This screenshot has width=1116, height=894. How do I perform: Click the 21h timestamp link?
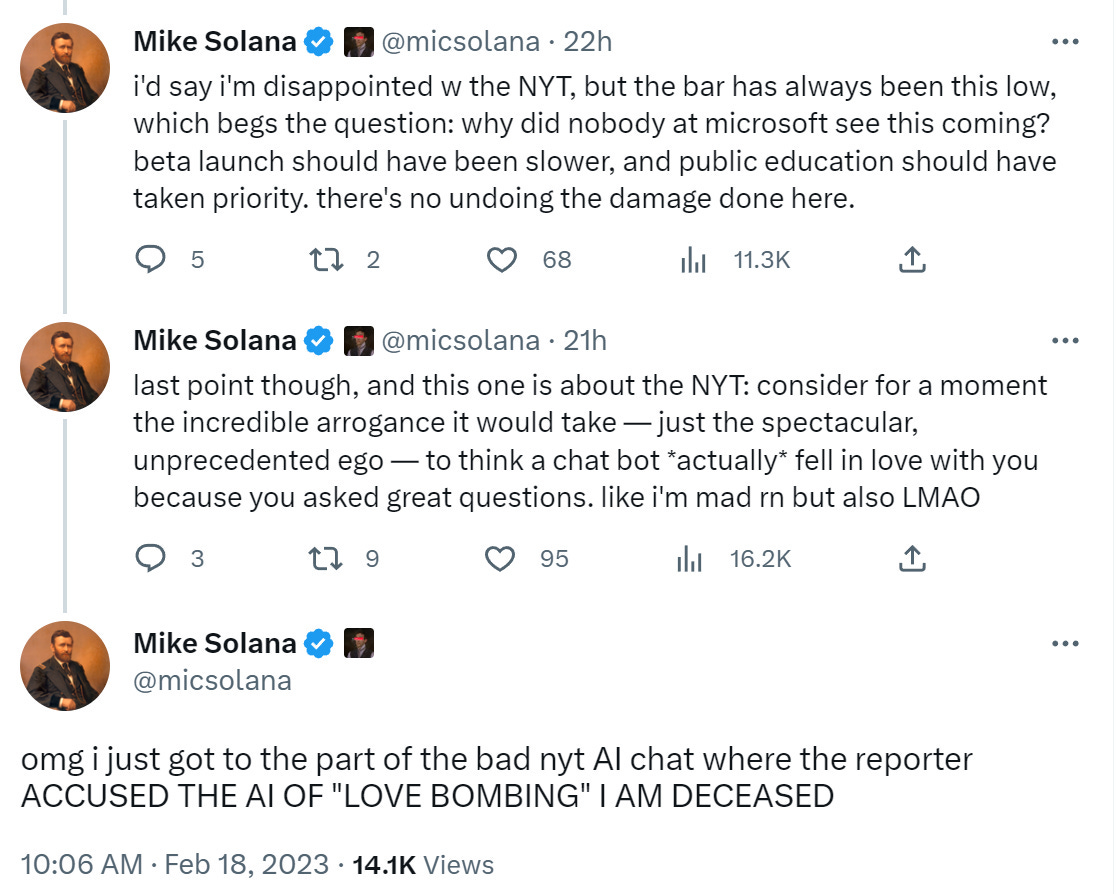585,341
